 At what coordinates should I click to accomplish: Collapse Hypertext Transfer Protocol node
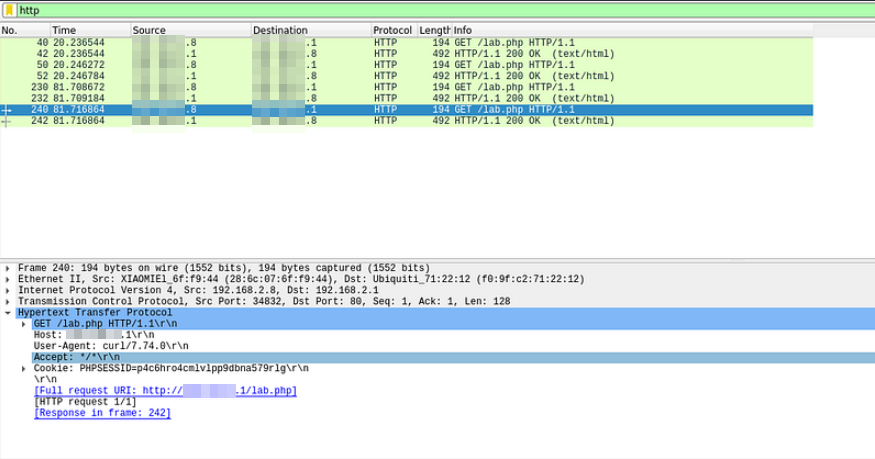(x=7, y=313)
